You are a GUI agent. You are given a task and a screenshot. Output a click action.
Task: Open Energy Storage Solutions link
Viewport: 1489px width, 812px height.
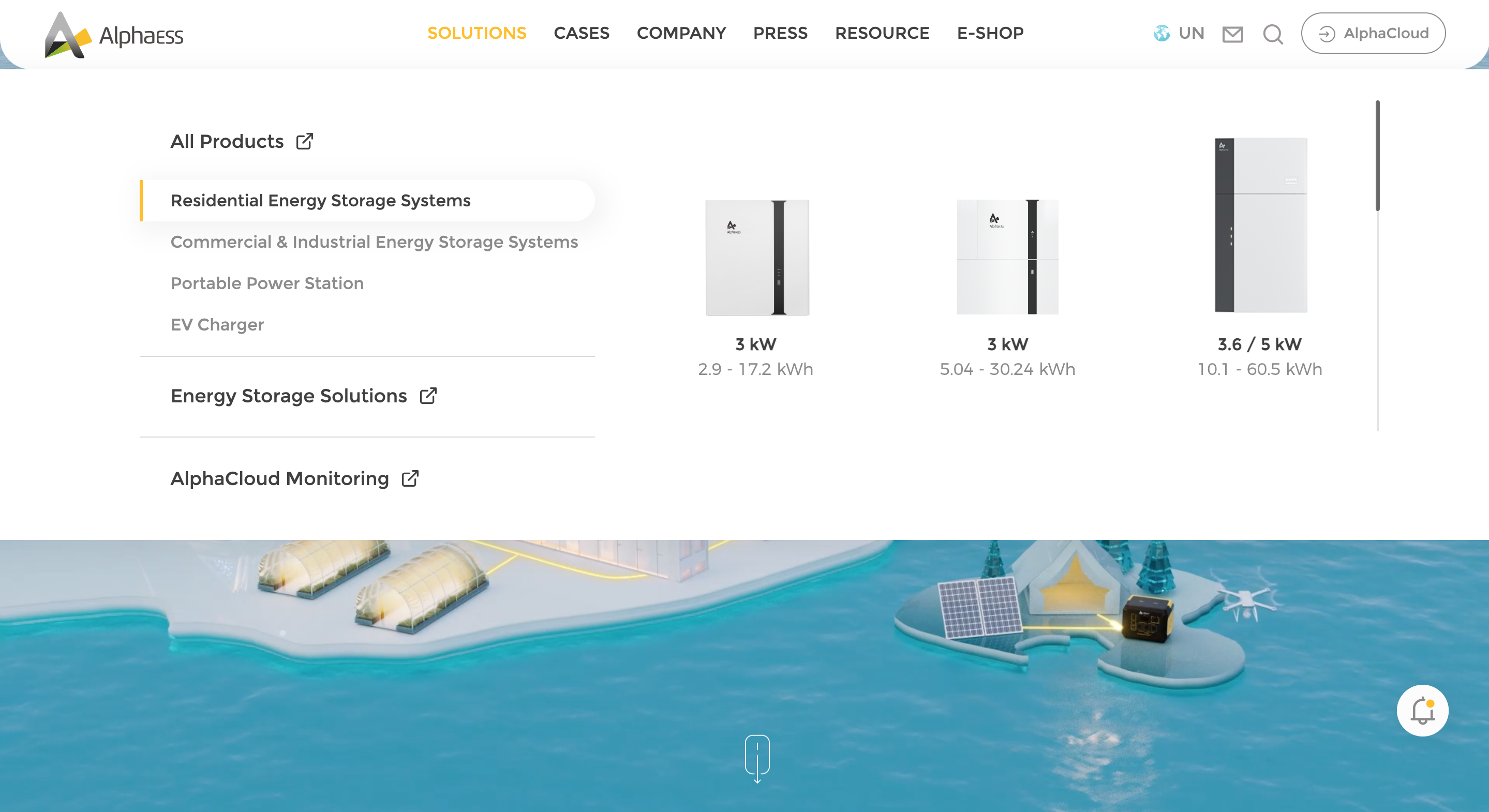pyautogui.click(x=289, y=396)
